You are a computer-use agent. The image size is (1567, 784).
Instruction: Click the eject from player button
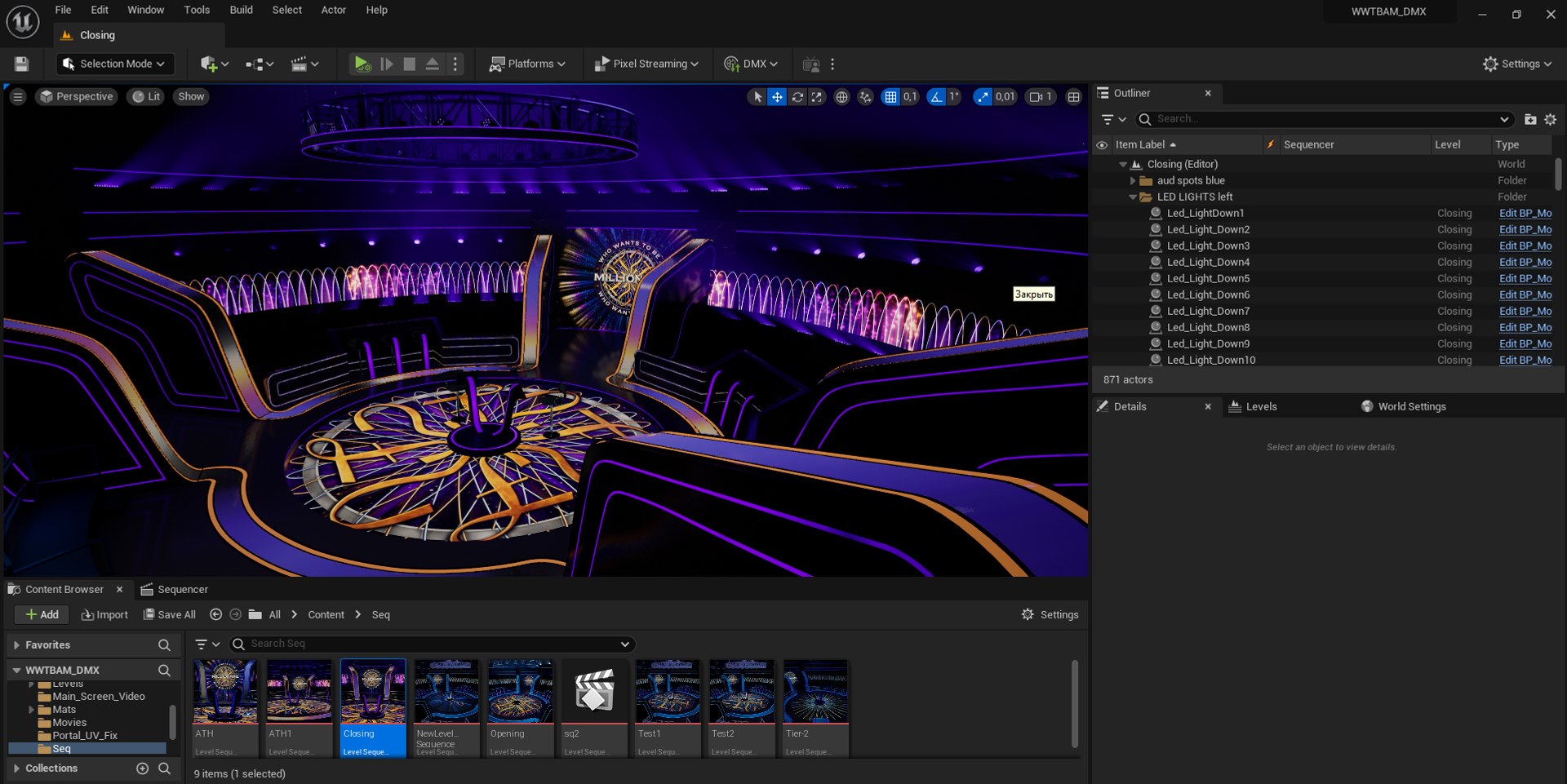[x=433, y=64]
